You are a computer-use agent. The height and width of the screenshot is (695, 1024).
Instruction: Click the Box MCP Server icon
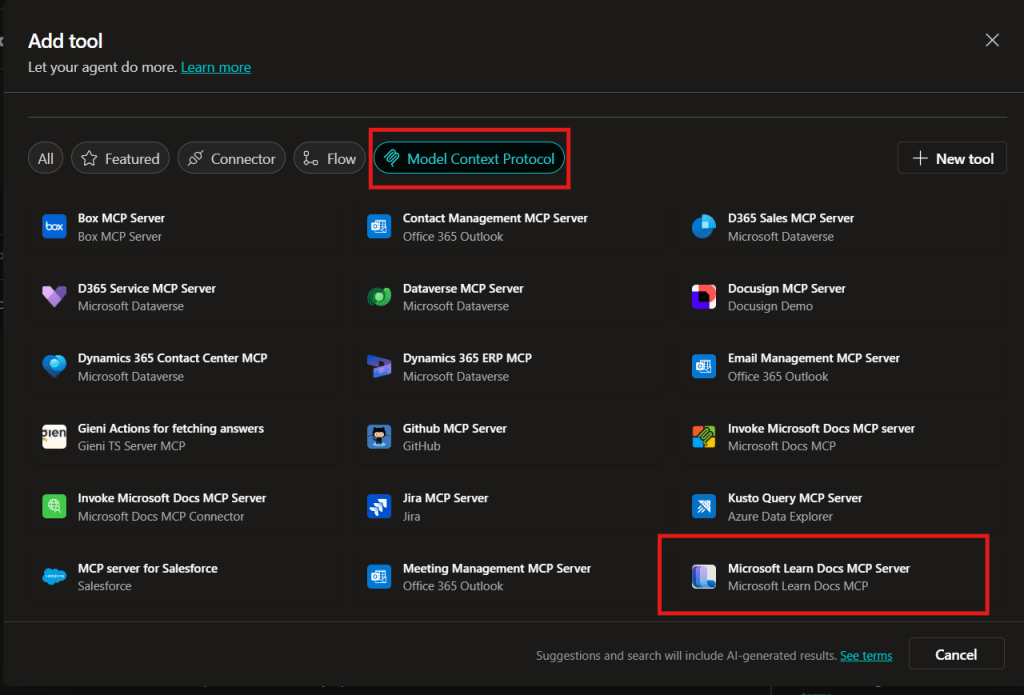(54, 227)
